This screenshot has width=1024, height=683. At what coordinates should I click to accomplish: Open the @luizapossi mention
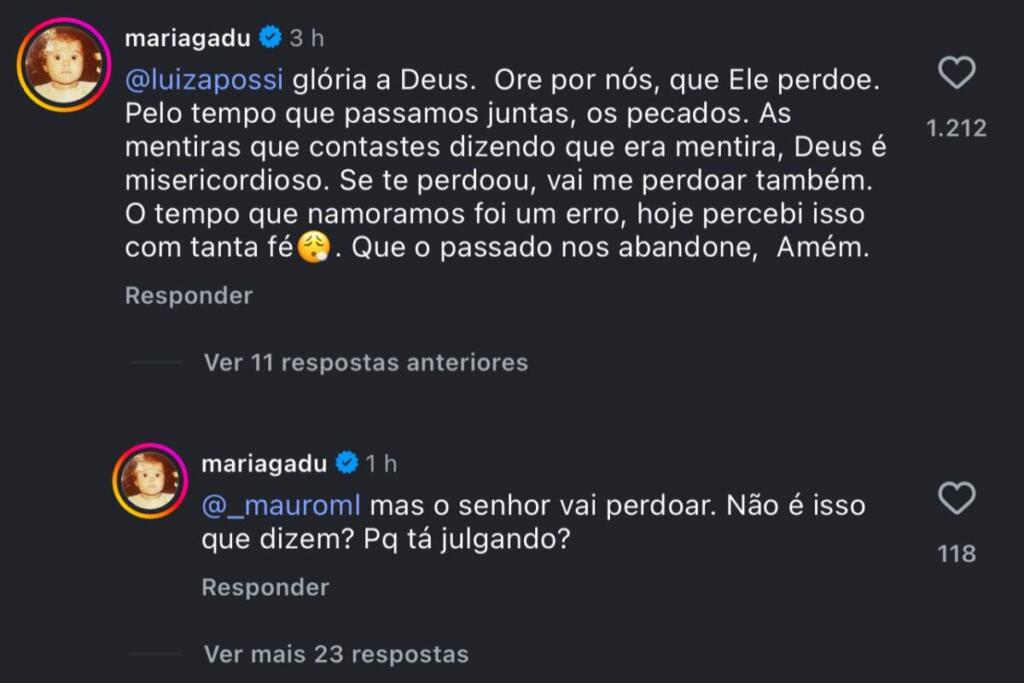(205, 78)
